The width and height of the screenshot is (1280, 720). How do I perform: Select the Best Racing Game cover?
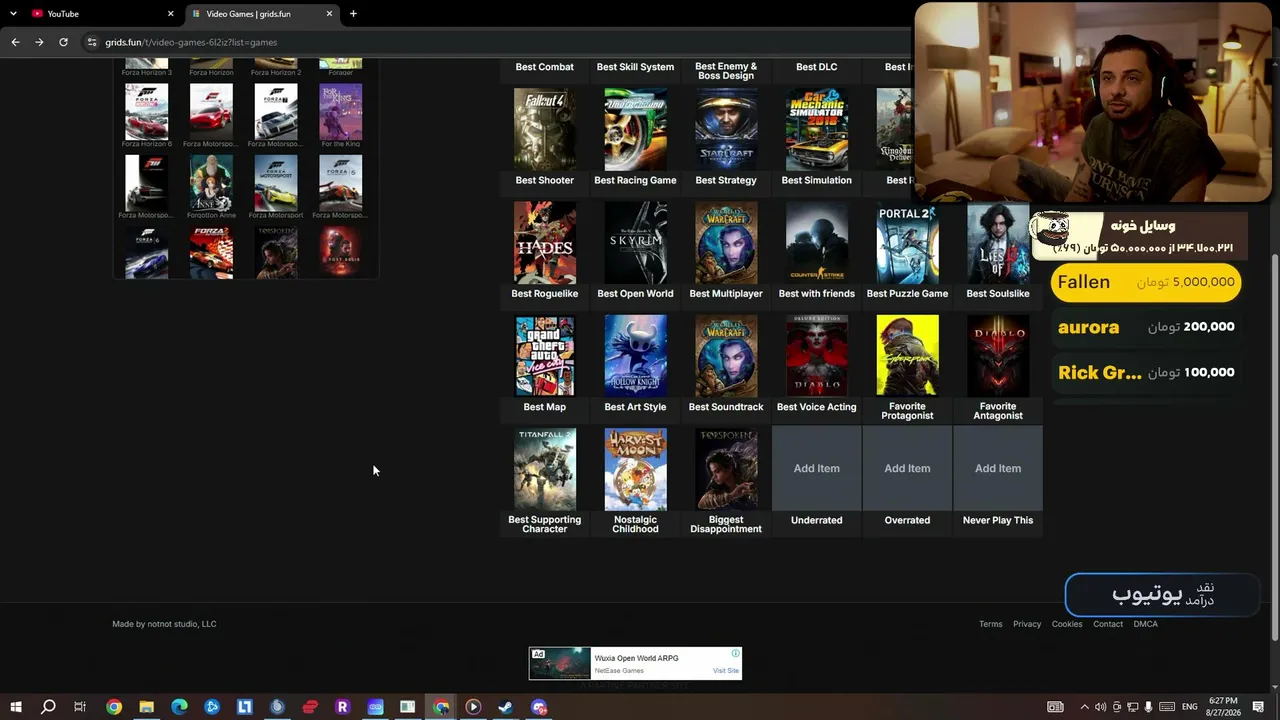pyautogui.click(x=635, y=130)
